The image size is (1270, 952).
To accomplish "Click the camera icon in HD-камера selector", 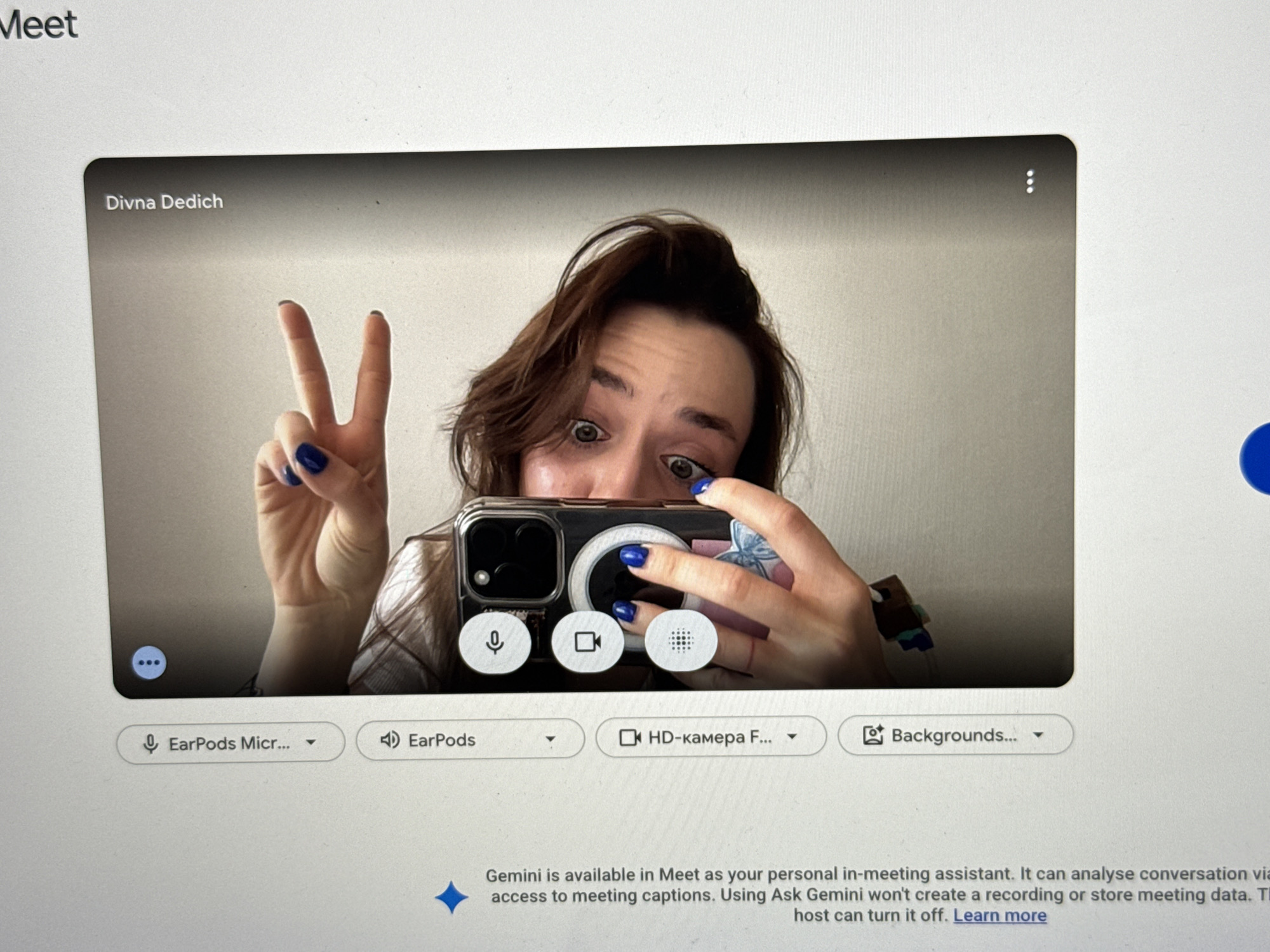I will [629, 737].
